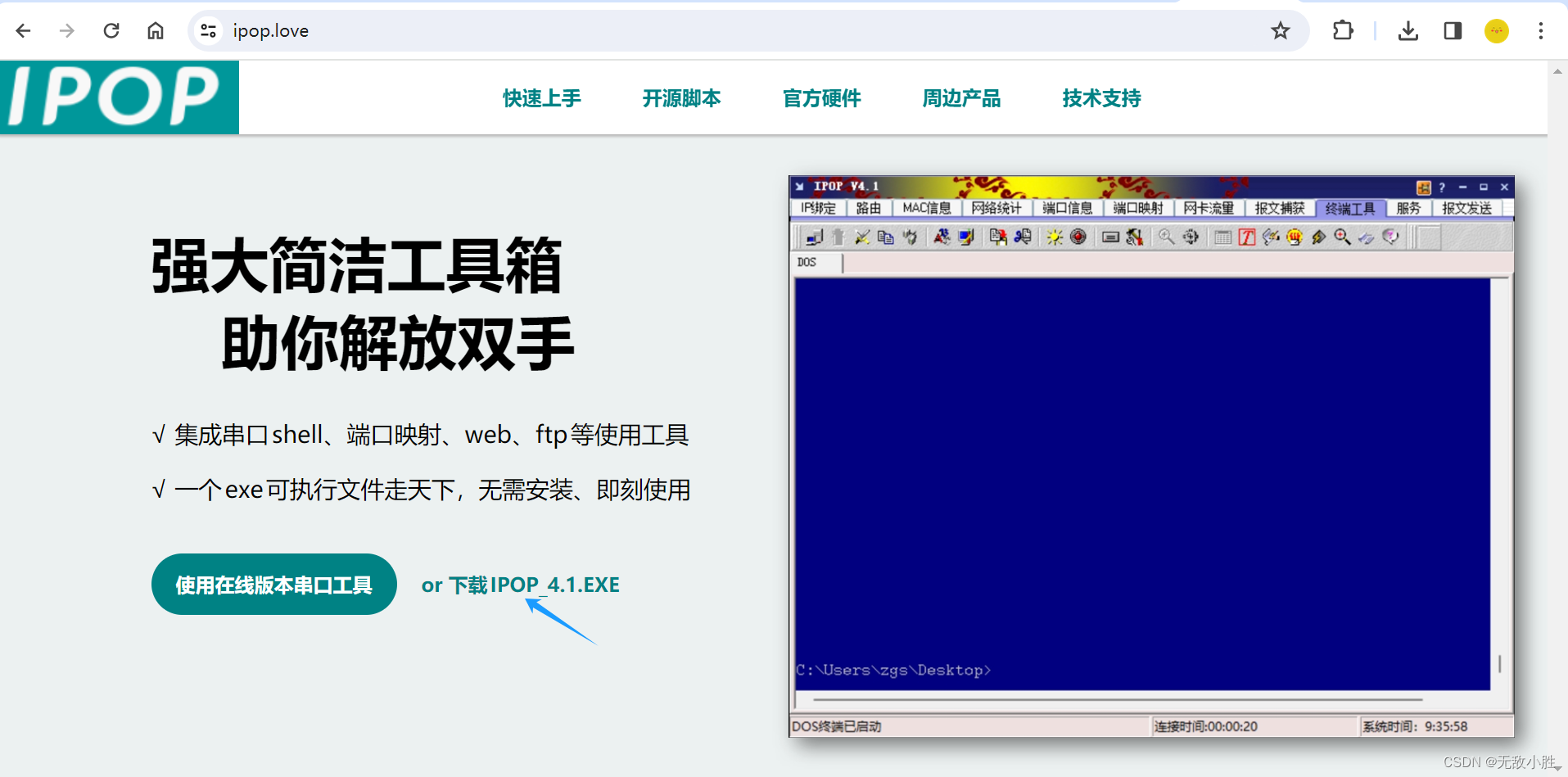This screenshot has height=777, width=1568.
Task: Click the IPOP site logo
Action: pos(120,97)
